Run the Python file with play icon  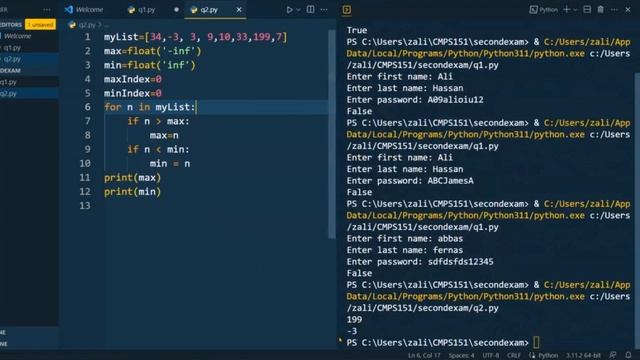click(x=289, y=9)
